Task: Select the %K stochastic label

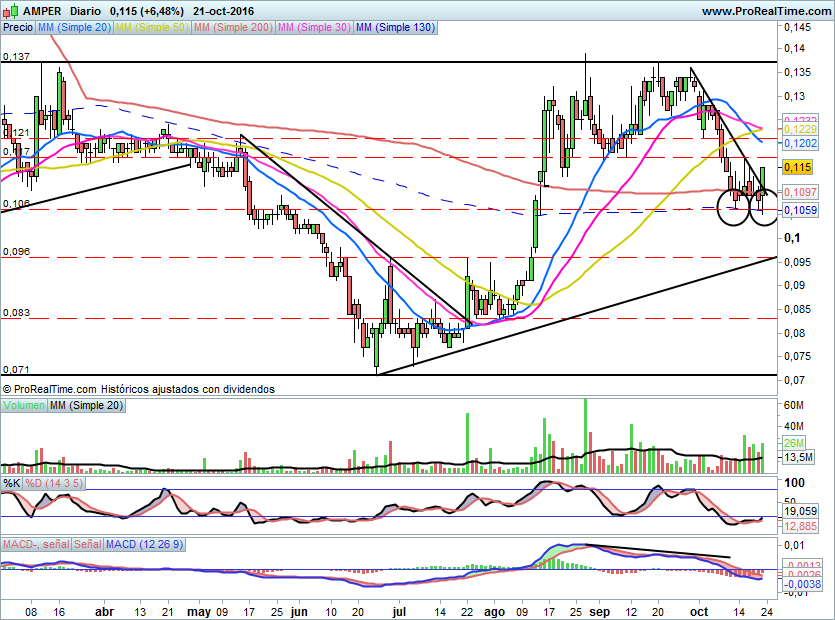Action: pyautogui.click(x=11, y=483)
